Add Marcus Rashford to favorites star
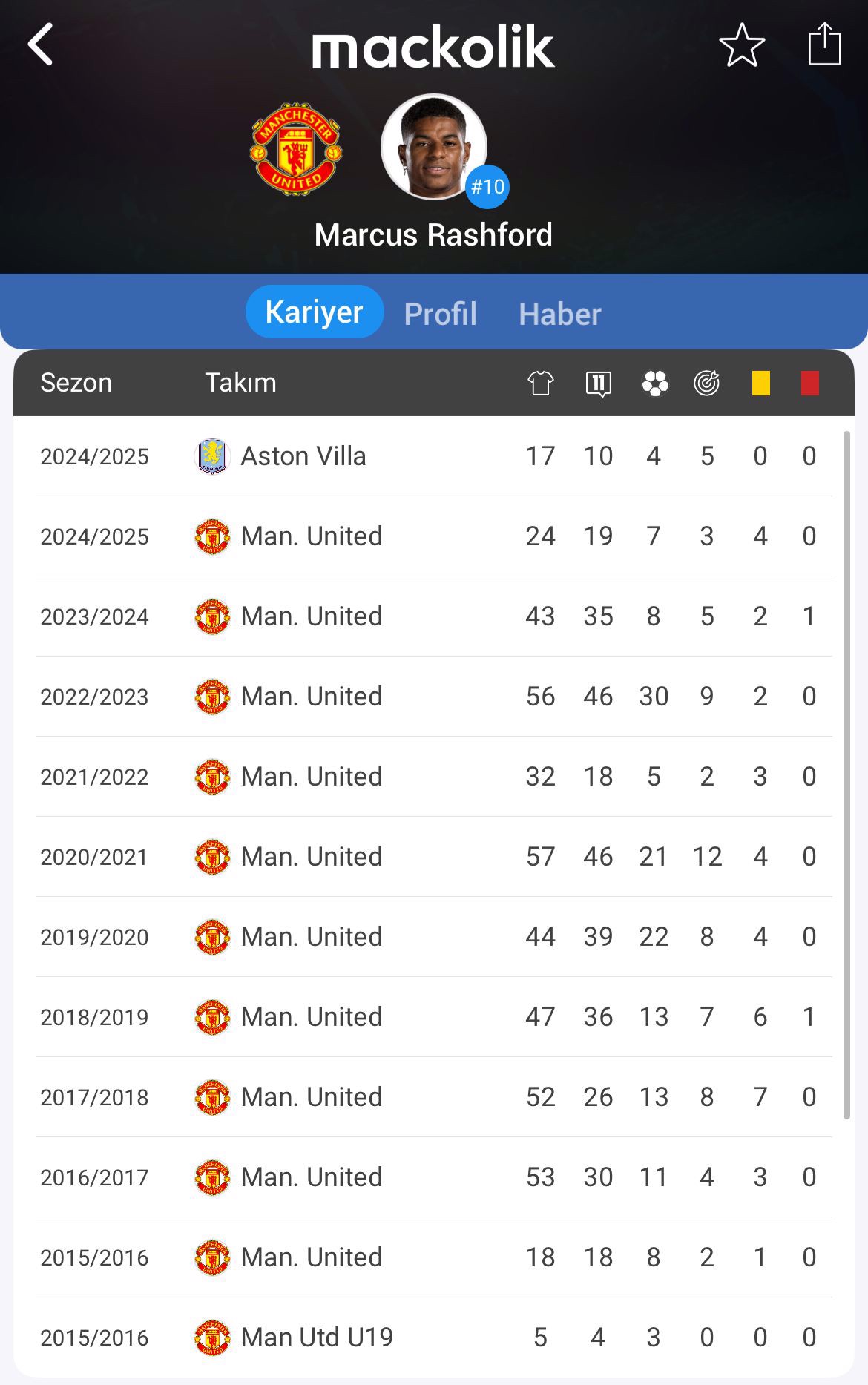Viewport: 868px width, 1385px height. (742, 45)
